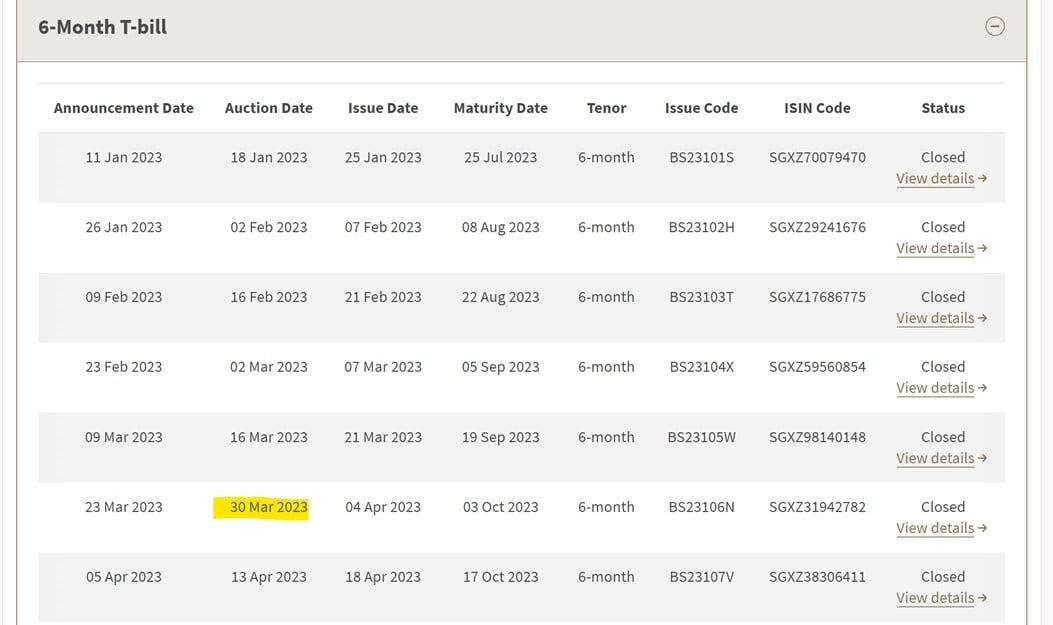Select maturity date 03 Oct 2023
This screenshot has height=625, width=1053.
tap(500, 508)
